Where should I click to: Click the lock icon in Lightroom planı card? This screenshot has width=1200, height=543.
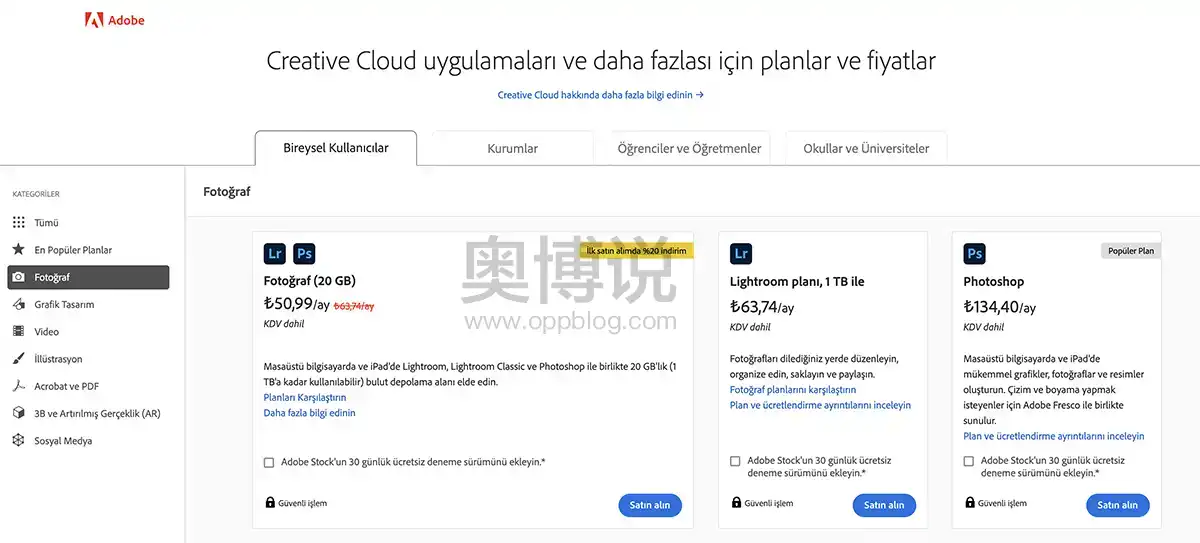[736, 503]
